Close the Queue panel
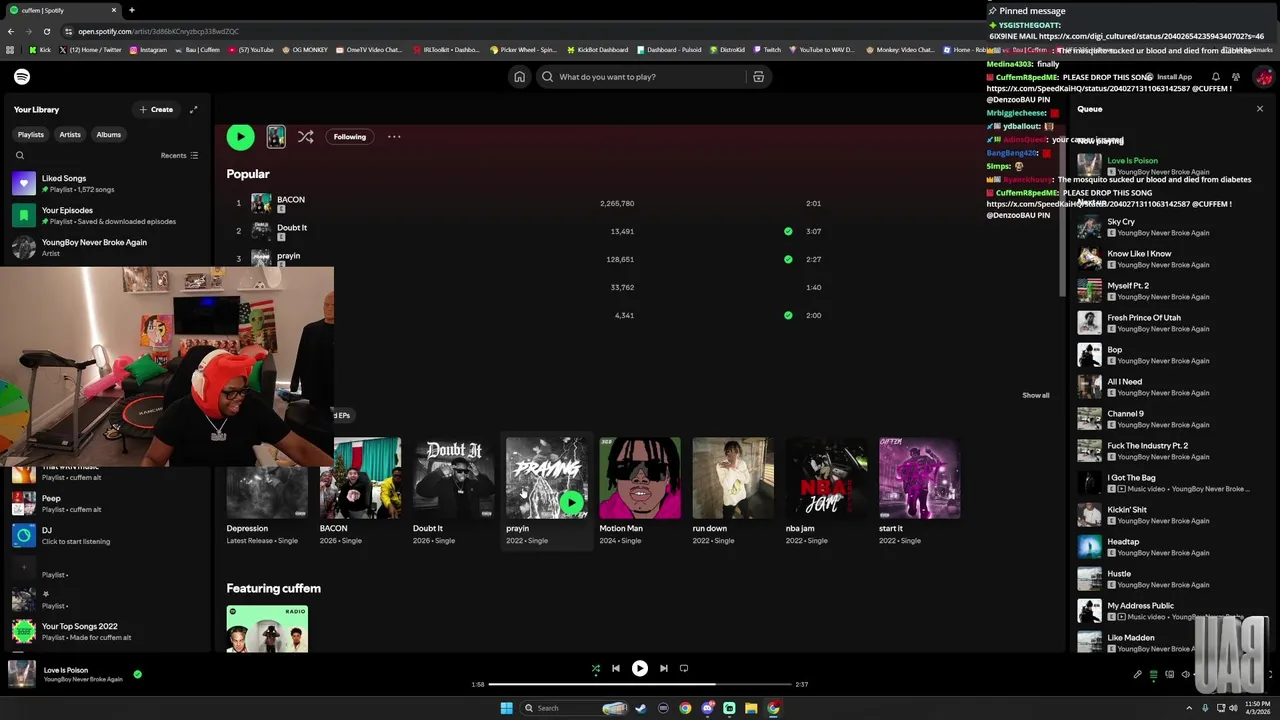Viewport: 1280px width, 720px height. coord(1260,109)
